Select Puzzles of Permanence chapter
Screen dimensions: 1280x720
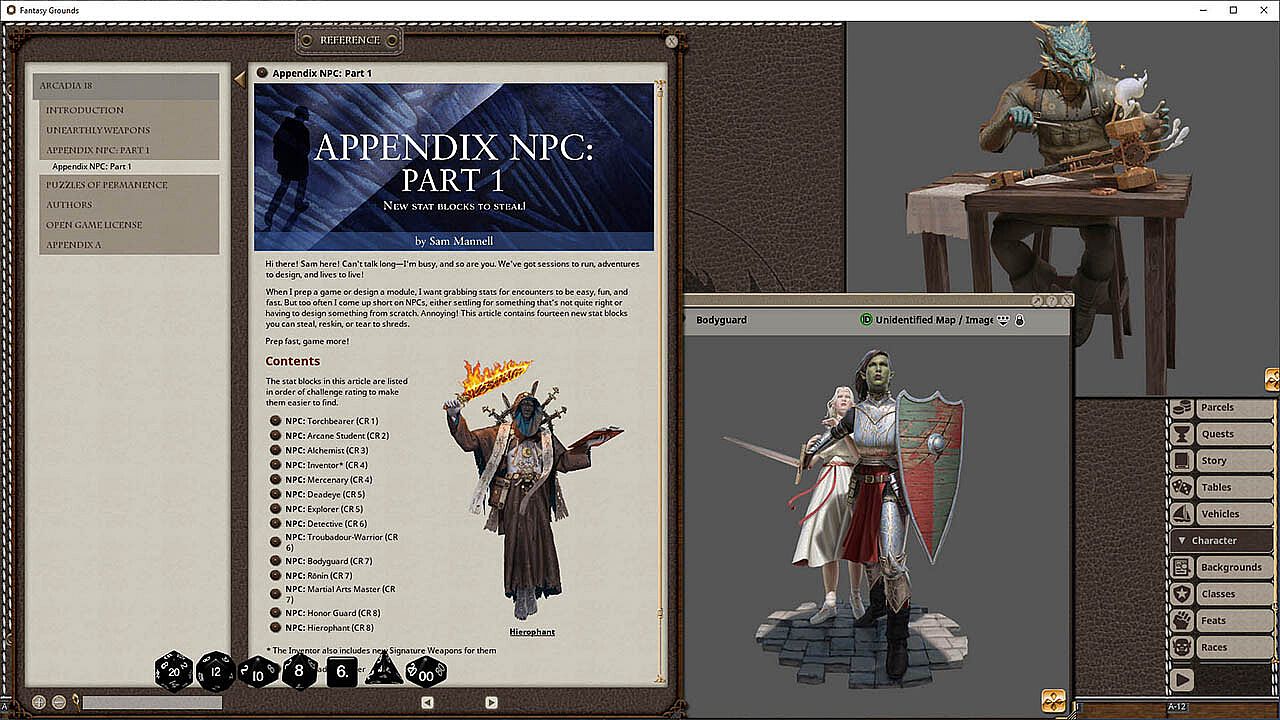click(107, 185)
